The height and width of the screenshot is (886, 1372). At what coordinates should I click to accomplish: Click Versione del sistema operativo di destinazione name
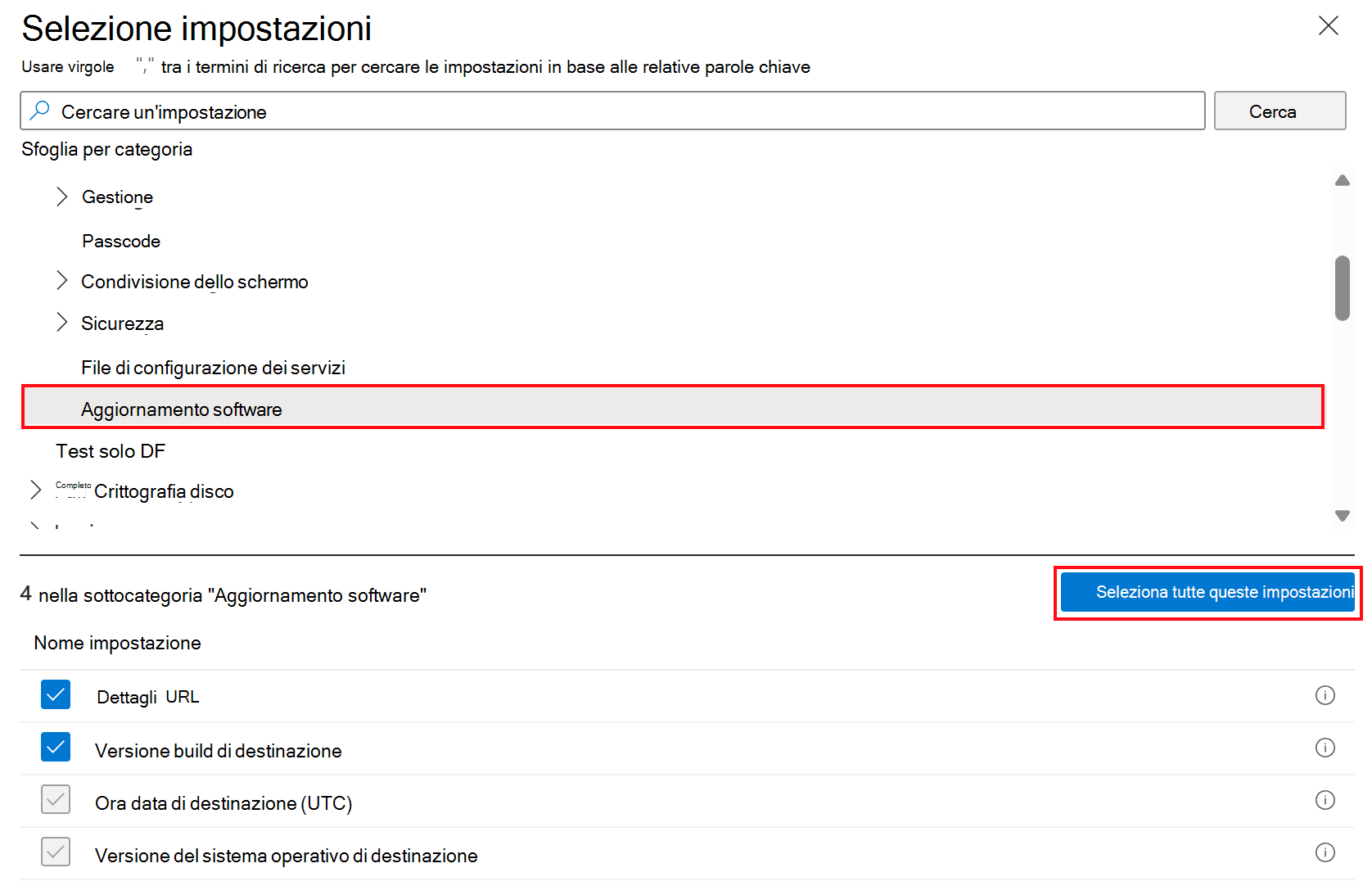coord(286,856)
